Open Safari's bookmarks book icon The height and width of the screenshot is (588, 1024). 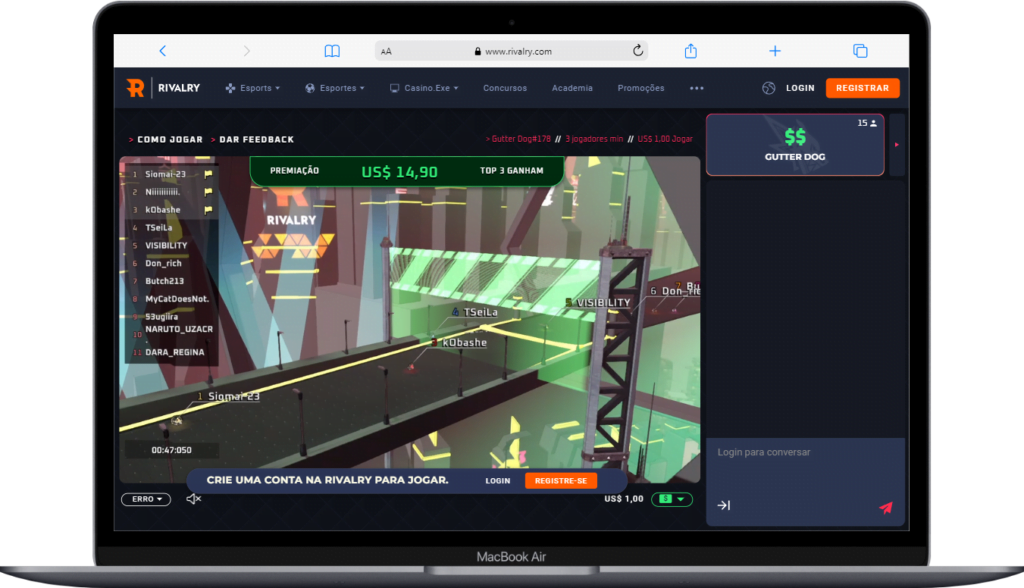pos(332,51)
